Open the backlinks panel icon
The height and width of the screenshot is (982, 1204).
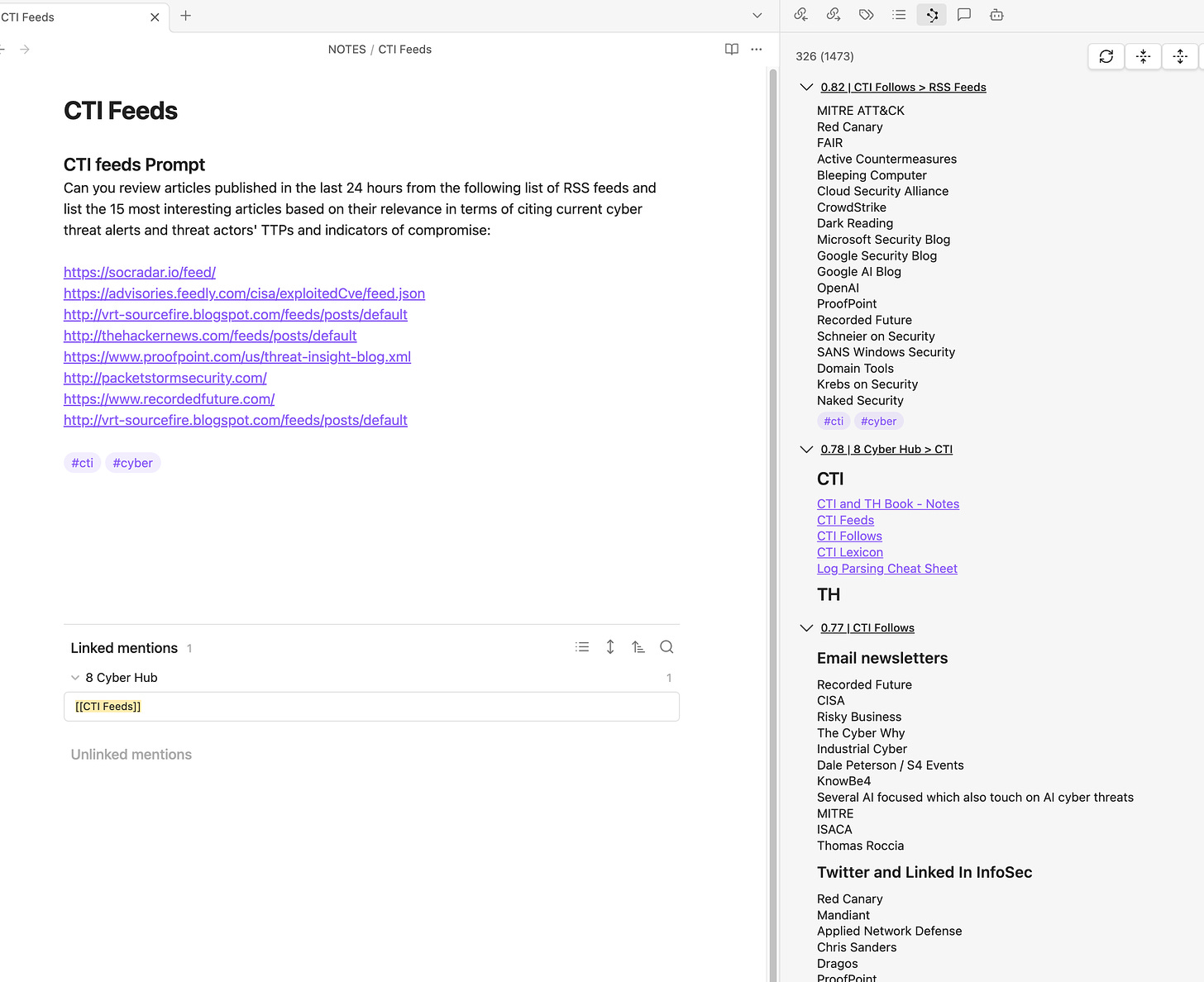coord(800,15)
